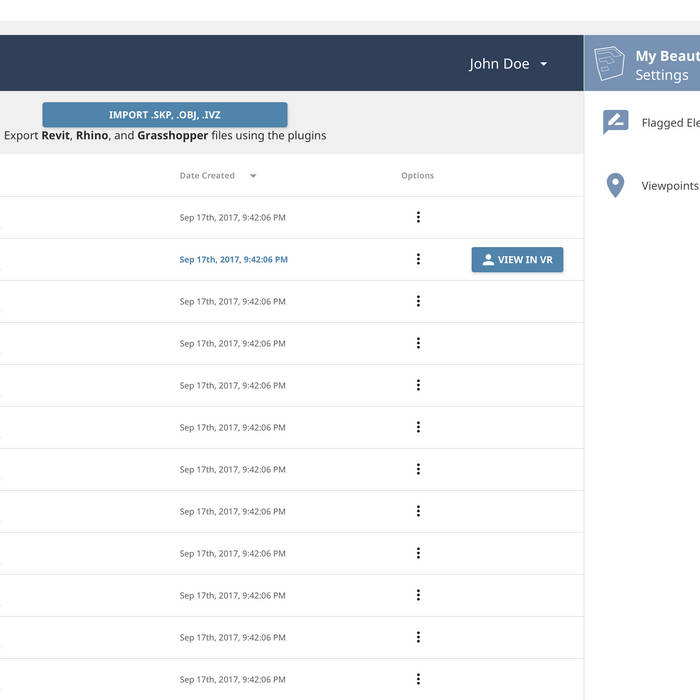700x700 pixels.
Task: Open the Settings link in project header
Action: [x=661, y=75]
